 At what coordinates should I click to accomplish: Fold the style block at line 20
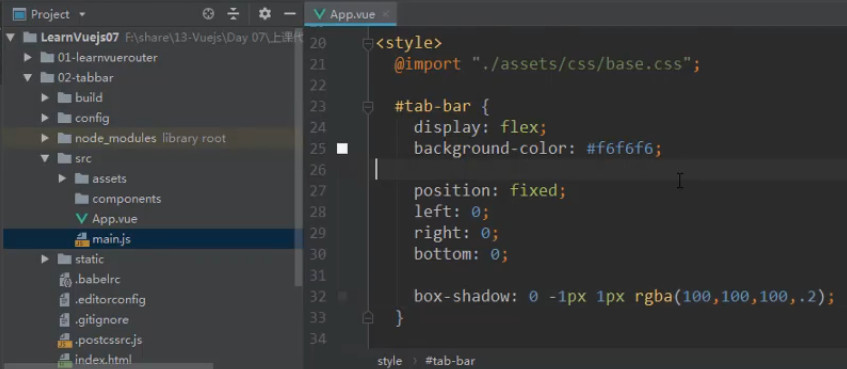pos(368,44)
